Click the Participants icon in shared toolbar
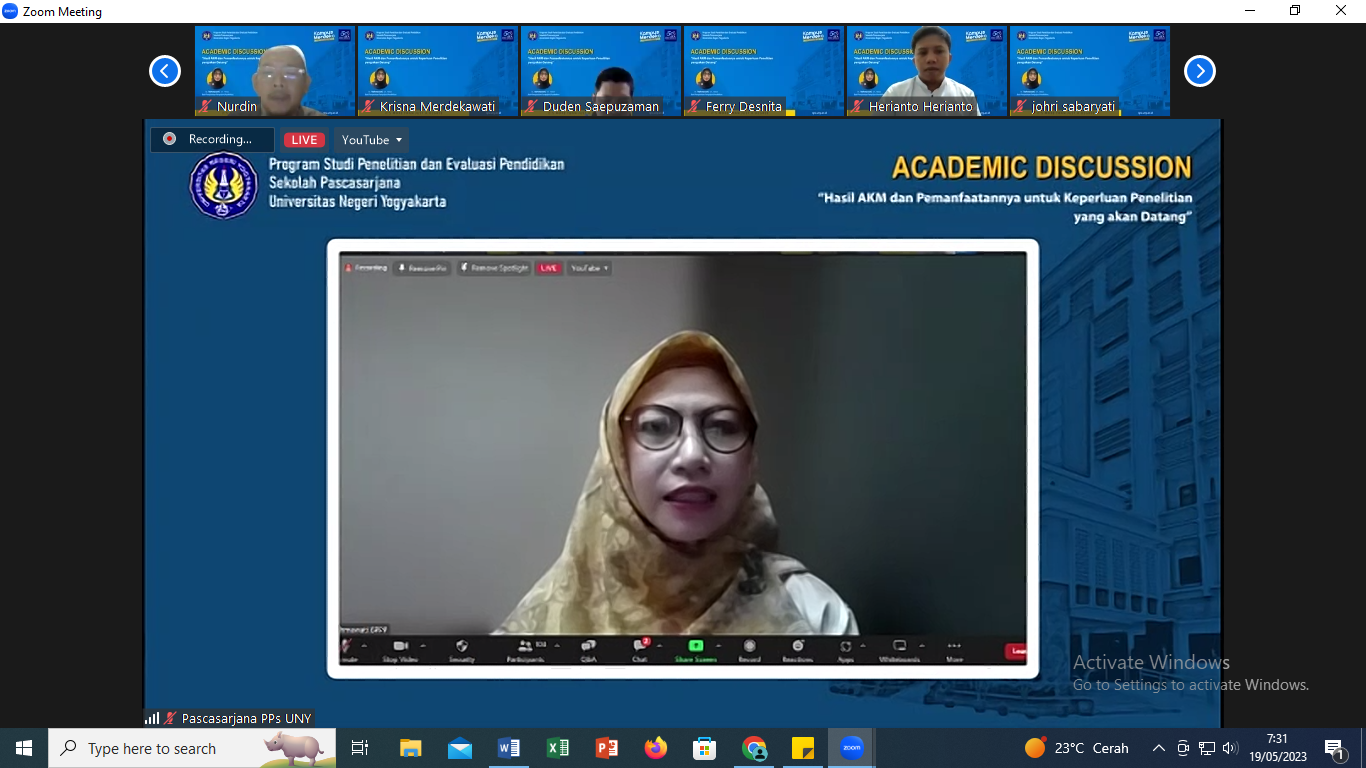 (525, 649)
